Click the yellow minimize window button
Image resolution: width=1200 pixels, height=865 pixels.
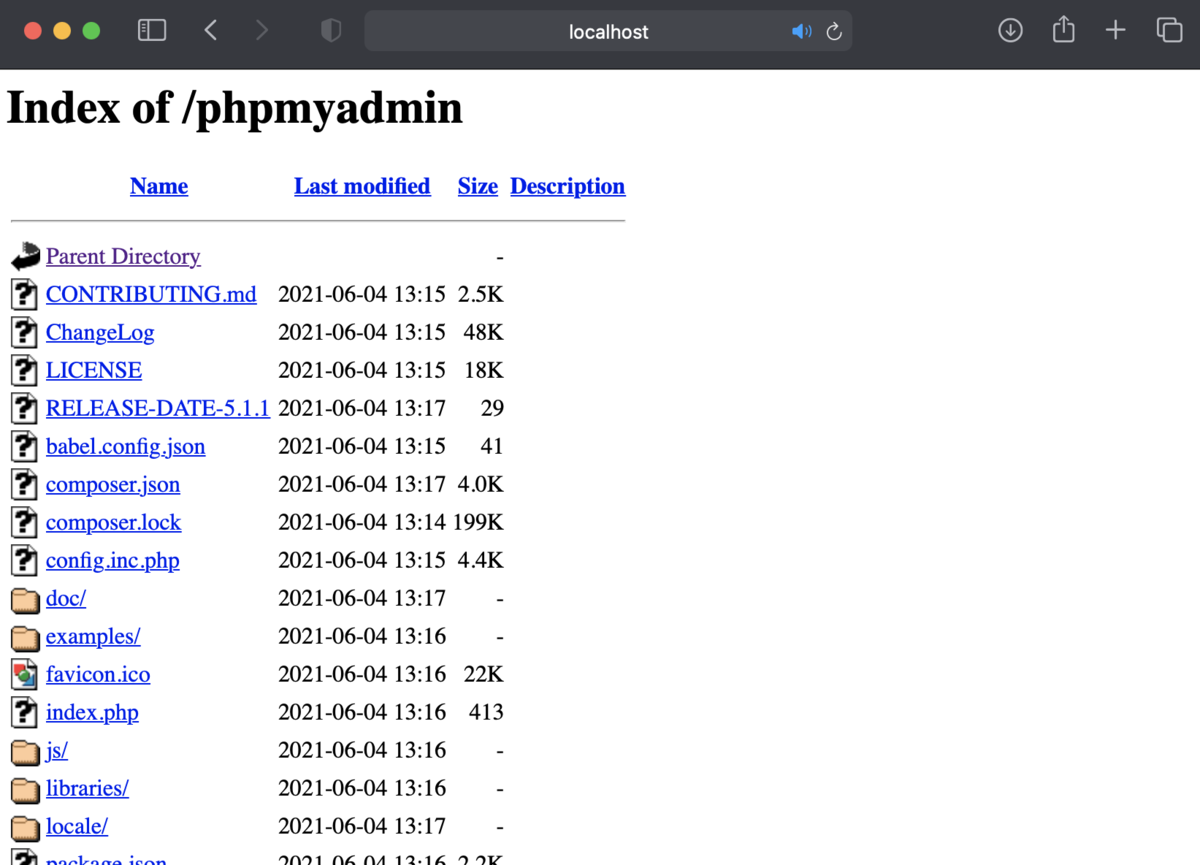pos(62,31)
